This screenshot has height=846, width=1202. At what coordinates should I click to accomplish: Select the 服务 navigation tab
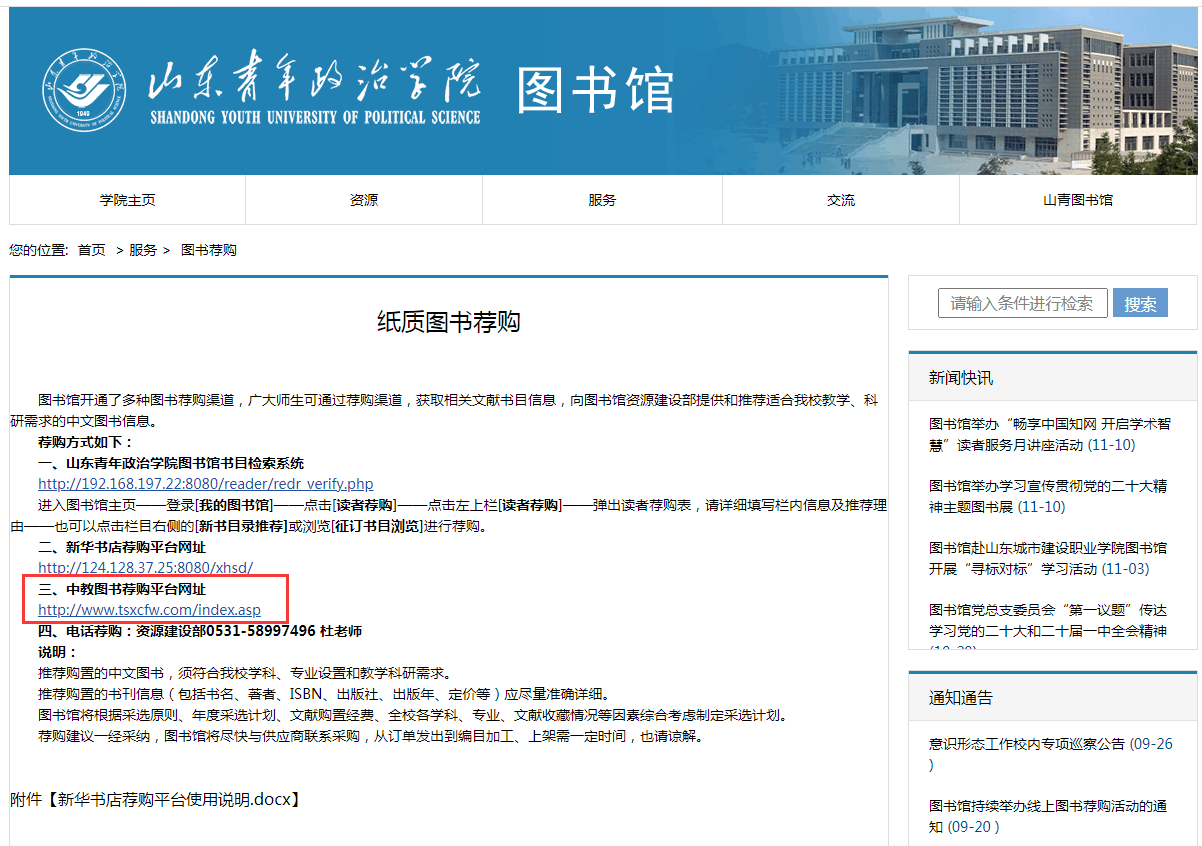tap(602, 200)
